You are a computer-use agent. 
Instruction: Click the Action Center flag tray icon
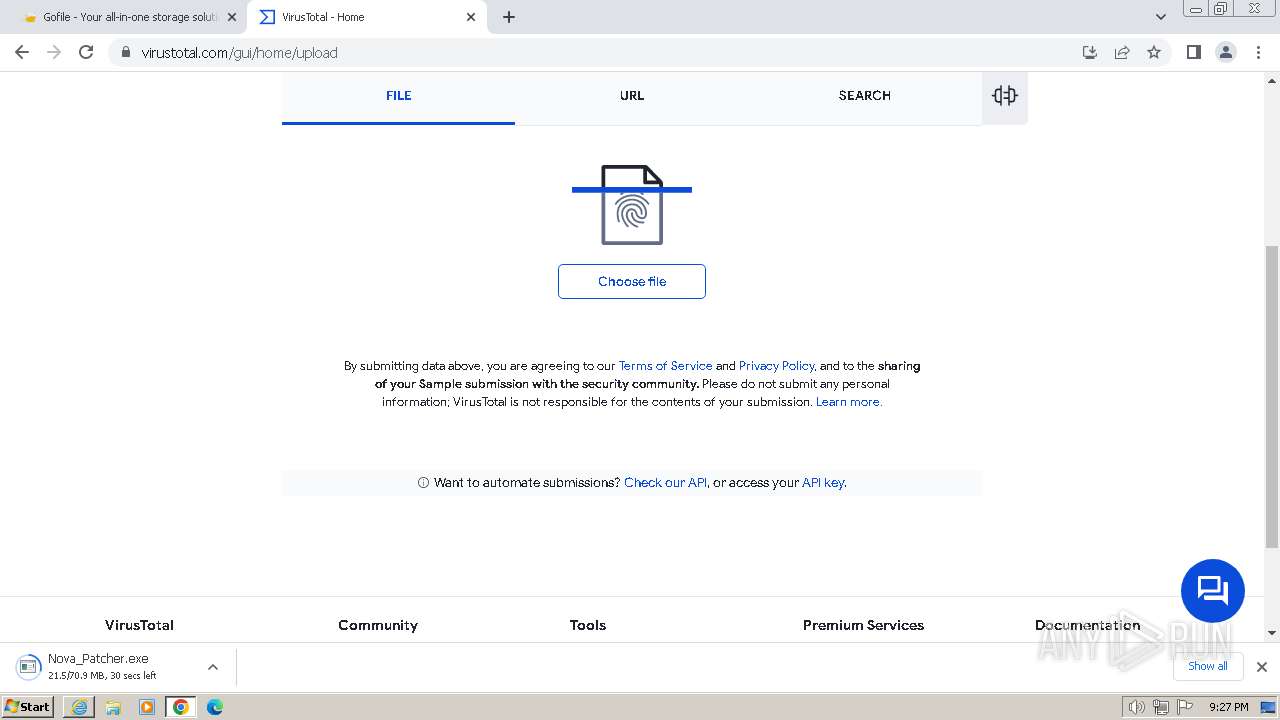point(1185,707)
